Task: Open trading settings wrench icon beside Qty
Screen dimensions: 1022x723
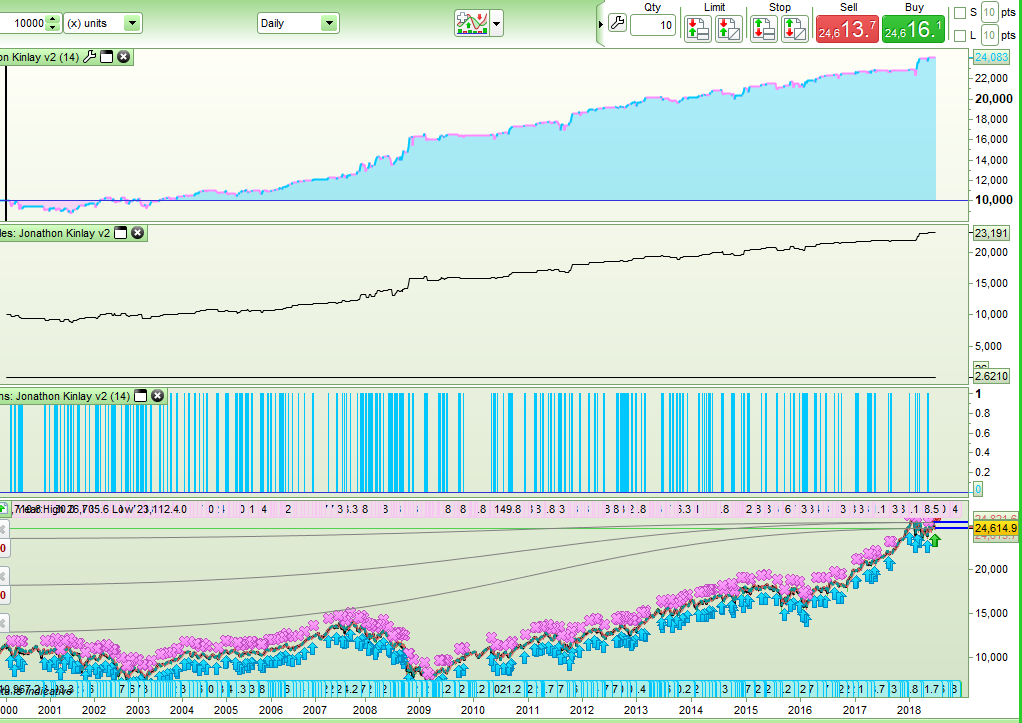Action: (617, 24)
